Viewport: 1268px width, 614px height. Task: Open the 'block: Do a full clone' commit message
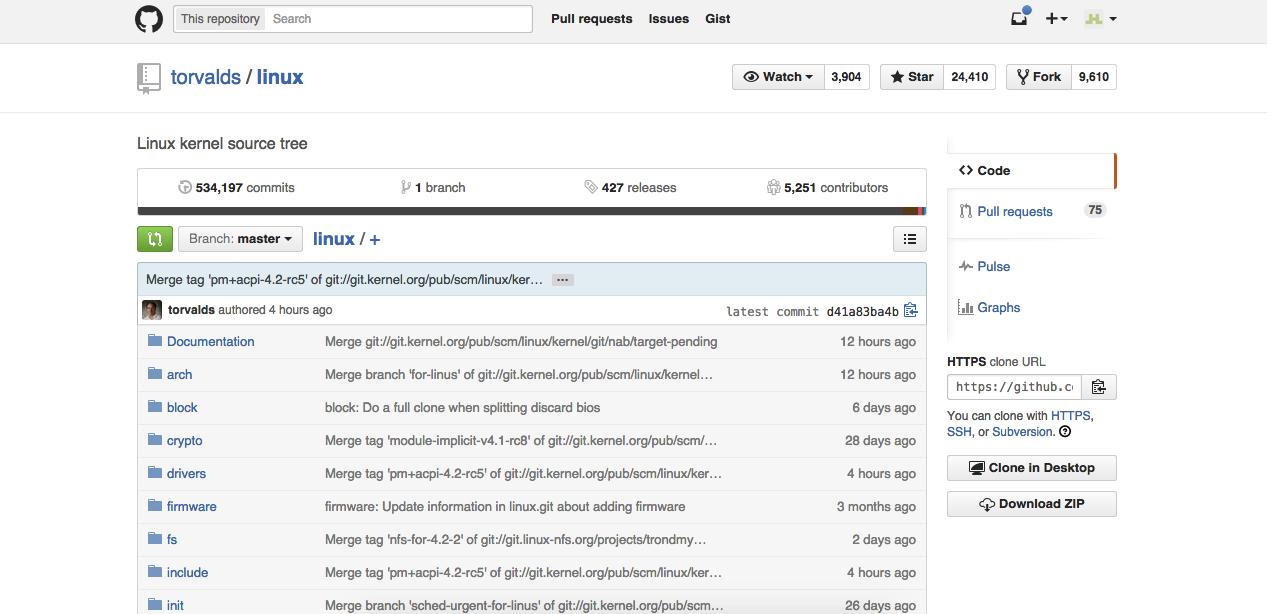click(462, 407)
